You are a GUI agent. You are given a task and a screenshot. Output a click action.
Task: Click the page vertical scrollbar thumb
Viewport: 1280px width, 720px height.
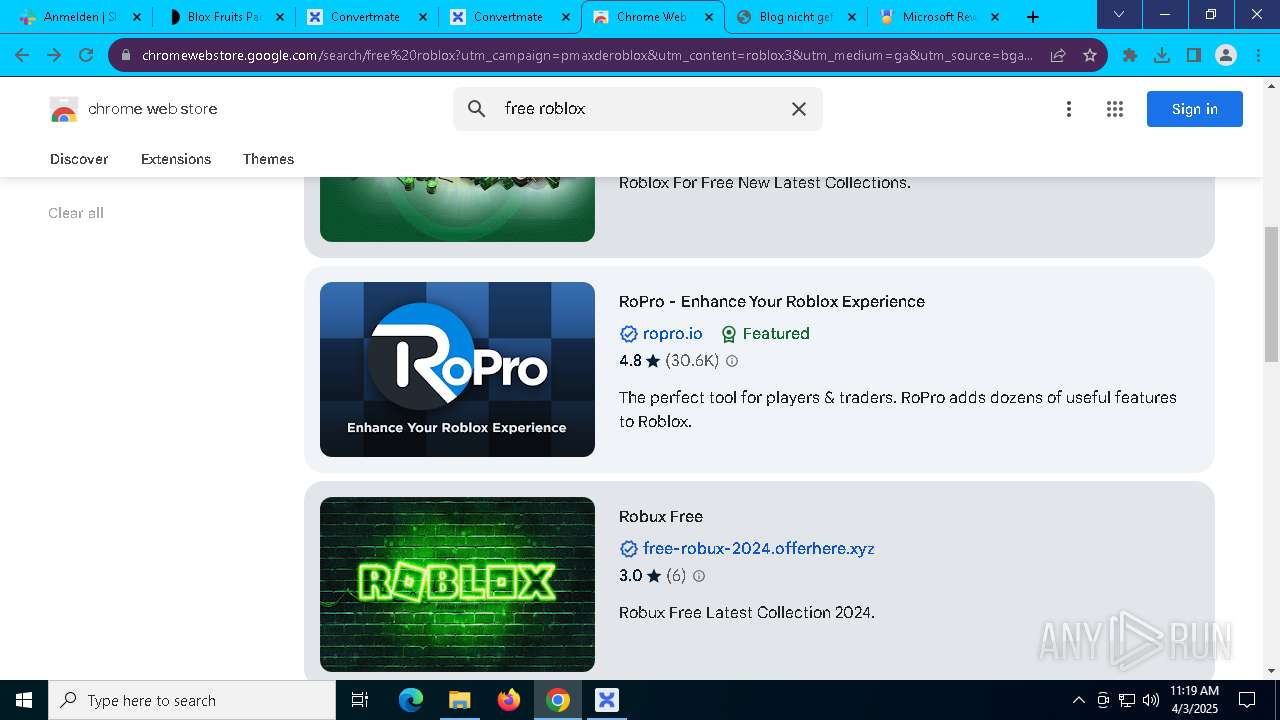pos(1272,294)
